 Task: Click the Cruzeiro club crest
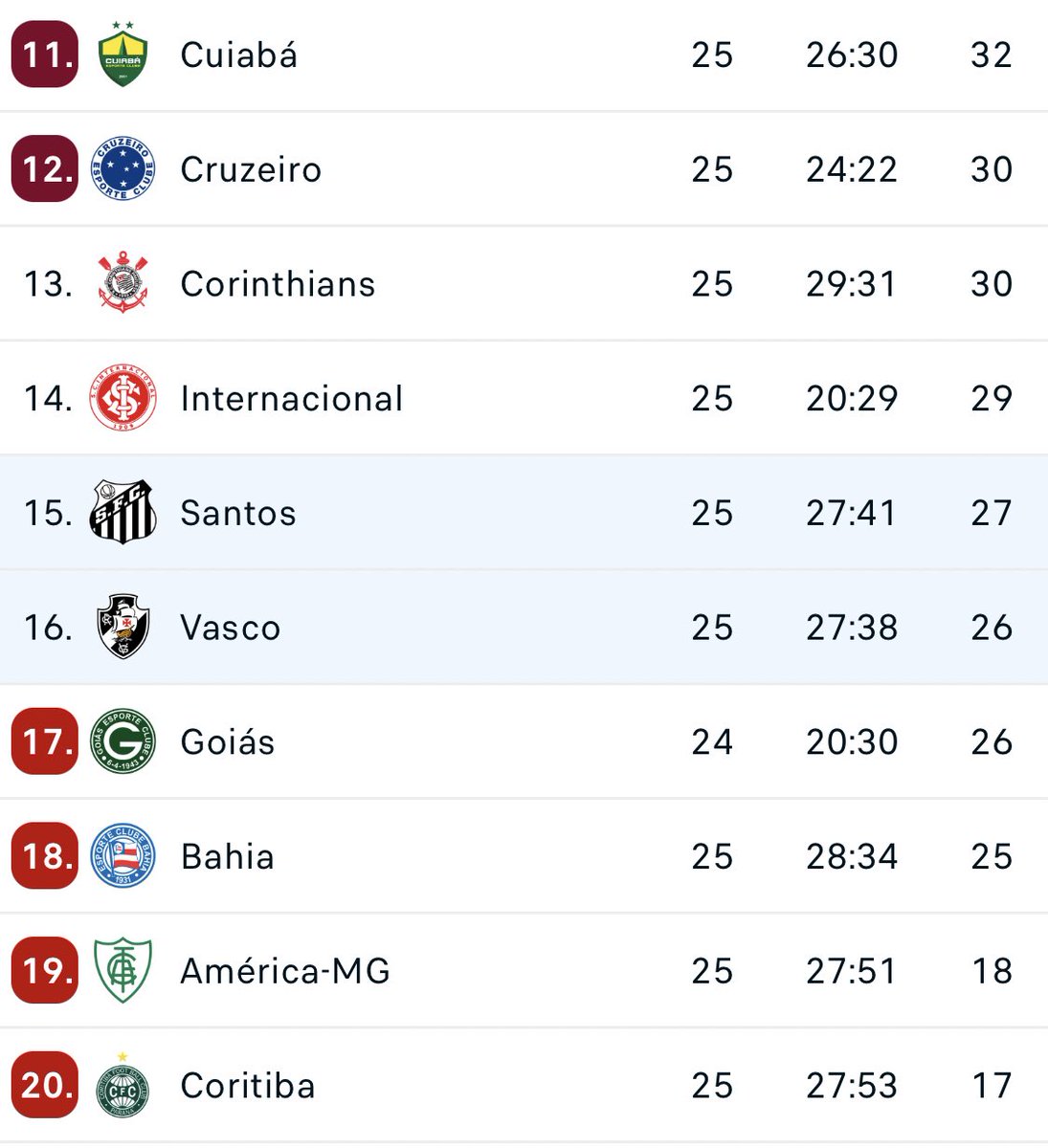[123, 169]
